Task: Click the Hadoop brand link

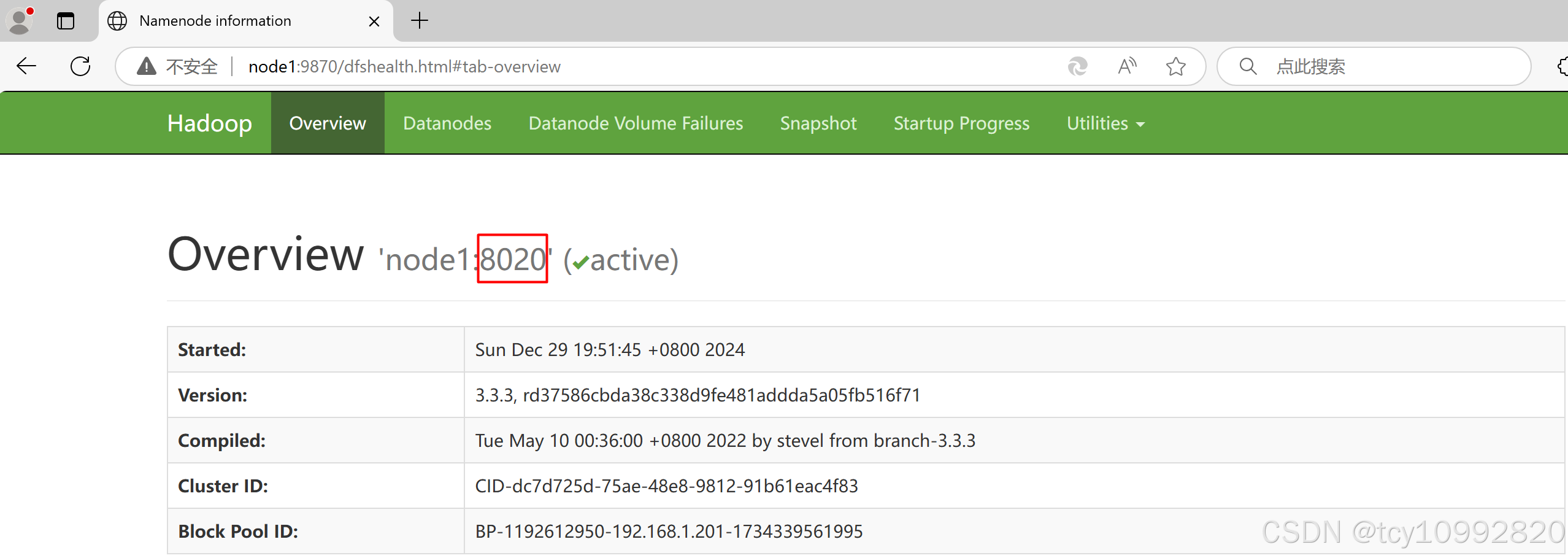Action: (209, 123)
